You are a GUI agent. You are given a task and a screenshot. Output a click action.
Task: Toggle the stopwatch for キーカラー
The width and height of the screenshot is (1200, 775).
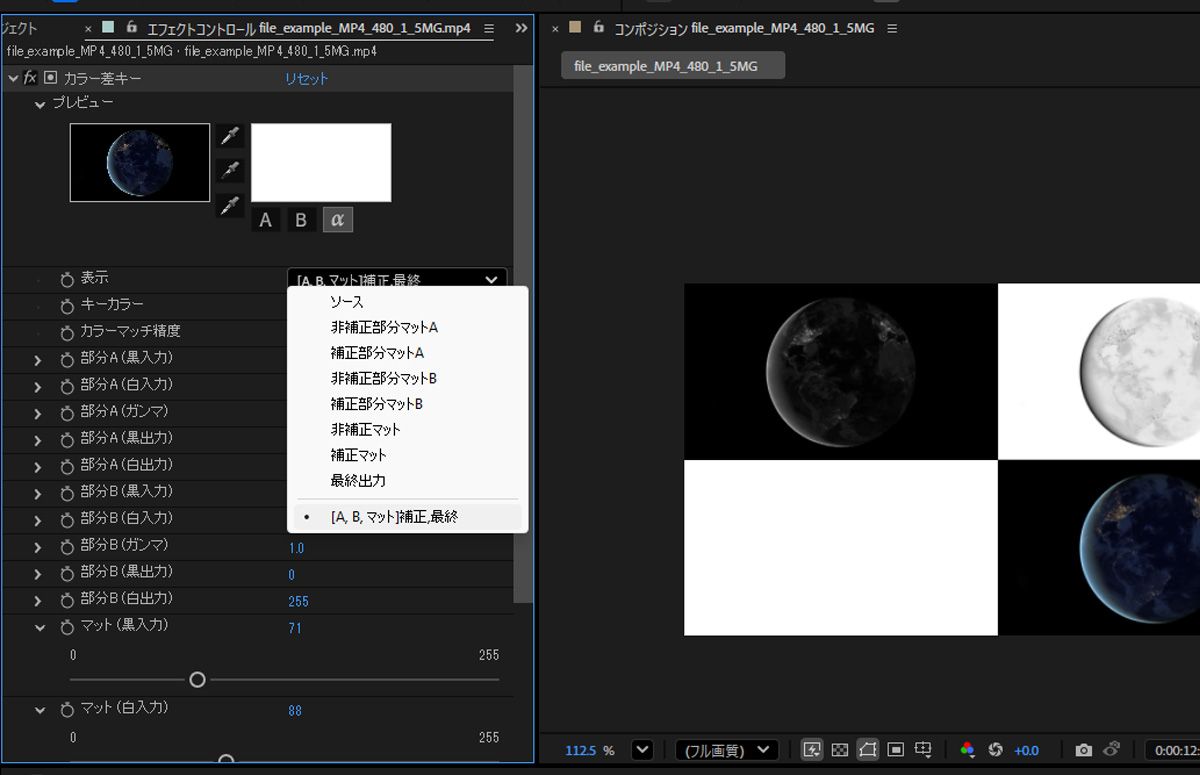pyautogui.click(x=67, y=305)
